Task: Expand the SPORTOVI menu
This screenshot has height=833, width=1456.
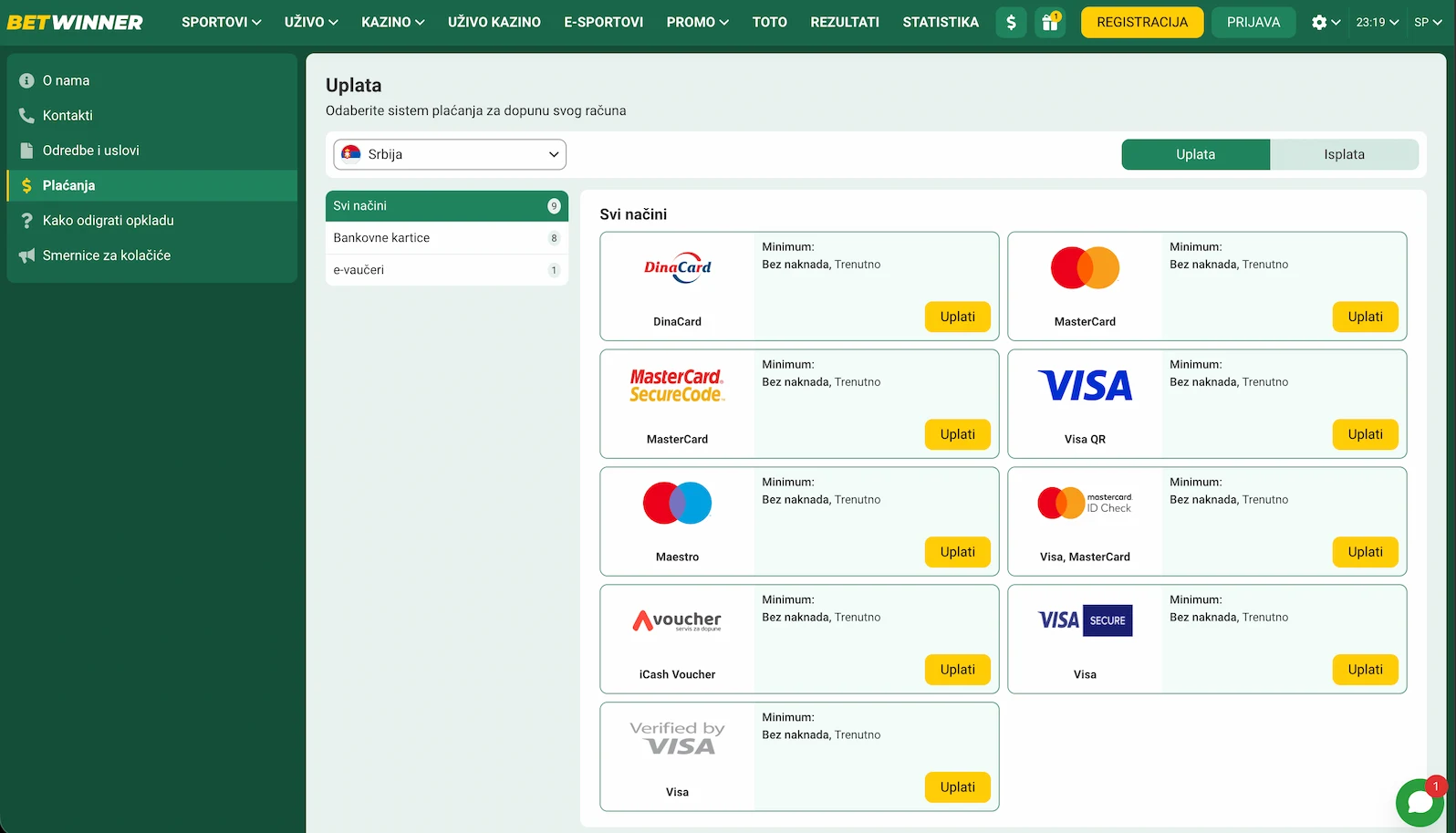Action: (x=222, y=22)
